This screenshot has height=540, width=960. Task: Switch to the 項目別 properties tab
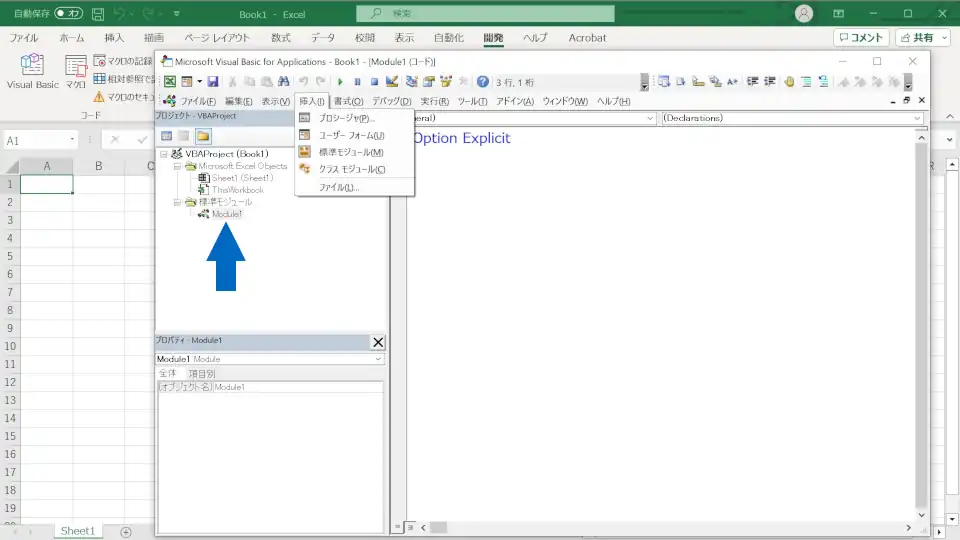202,374
